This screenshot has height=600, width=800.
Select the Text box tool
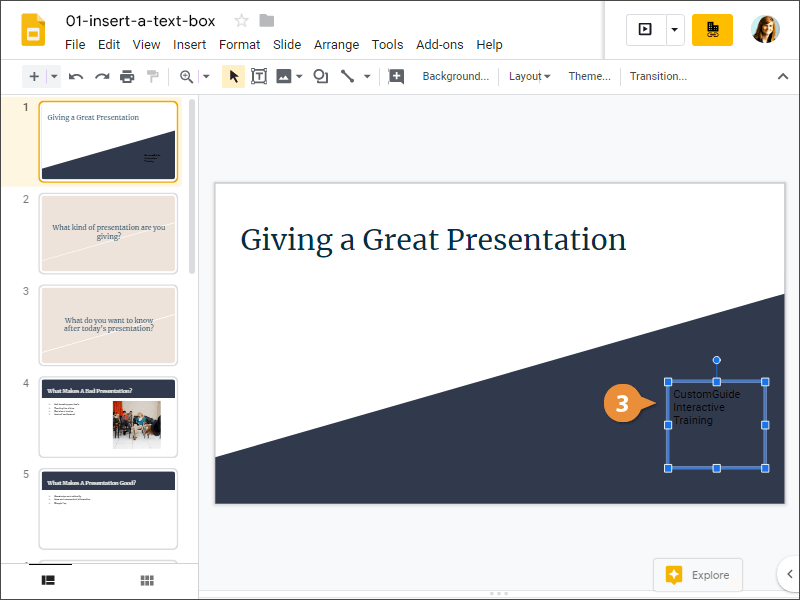(x=259, y=76)
